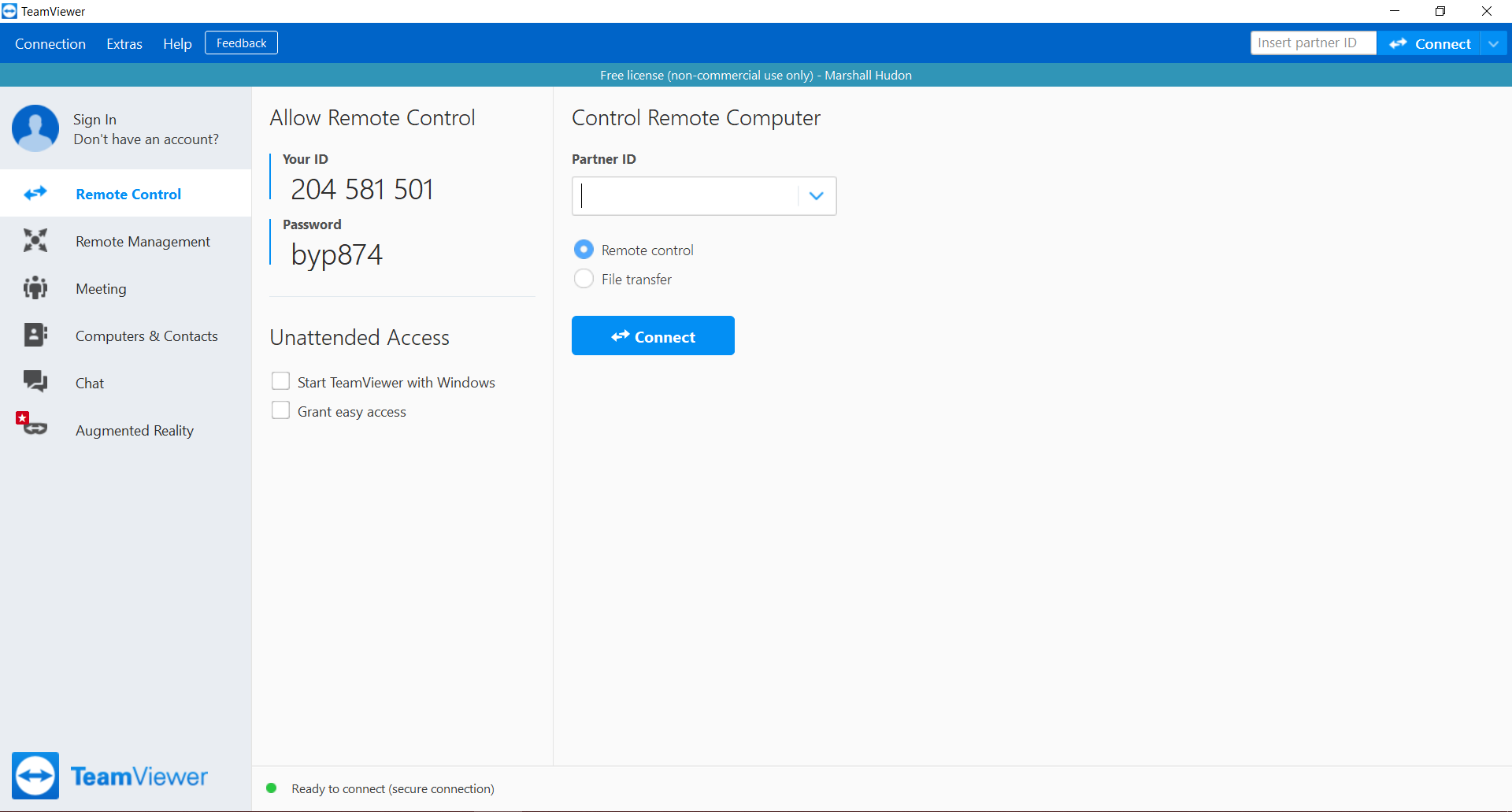Minimize the TeamViewer window
1512x812 pixels.
tap(1395, 11)
